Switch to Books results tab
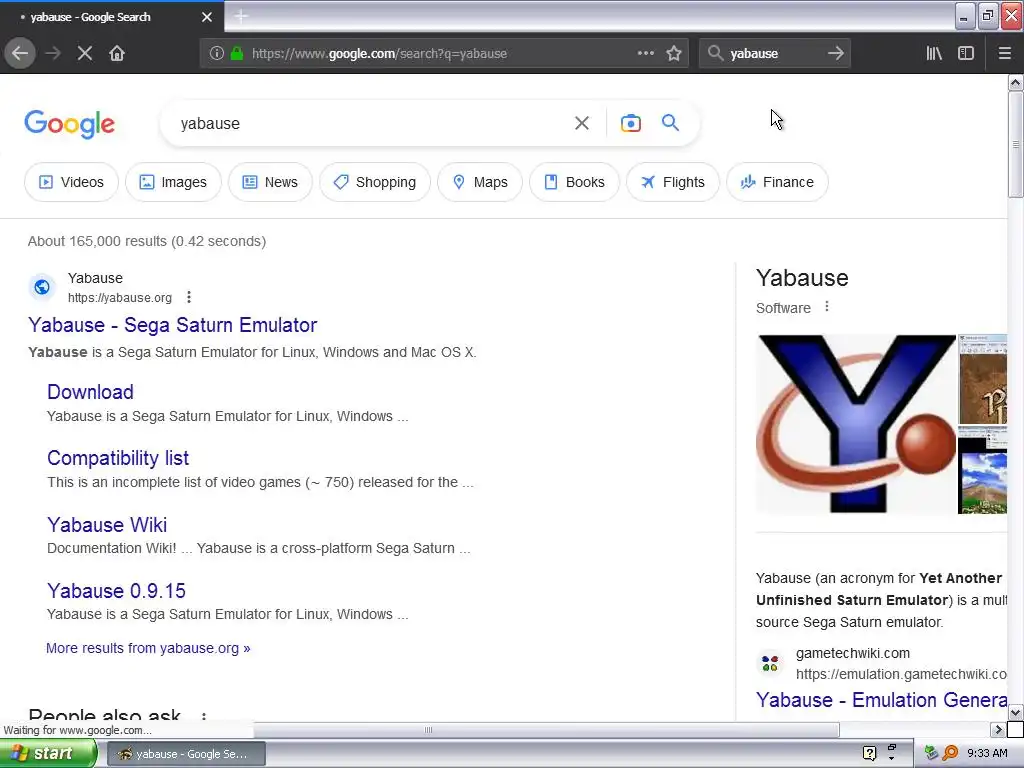The width and height of the screenshot is (1024, 768). (x=574, y=182)
